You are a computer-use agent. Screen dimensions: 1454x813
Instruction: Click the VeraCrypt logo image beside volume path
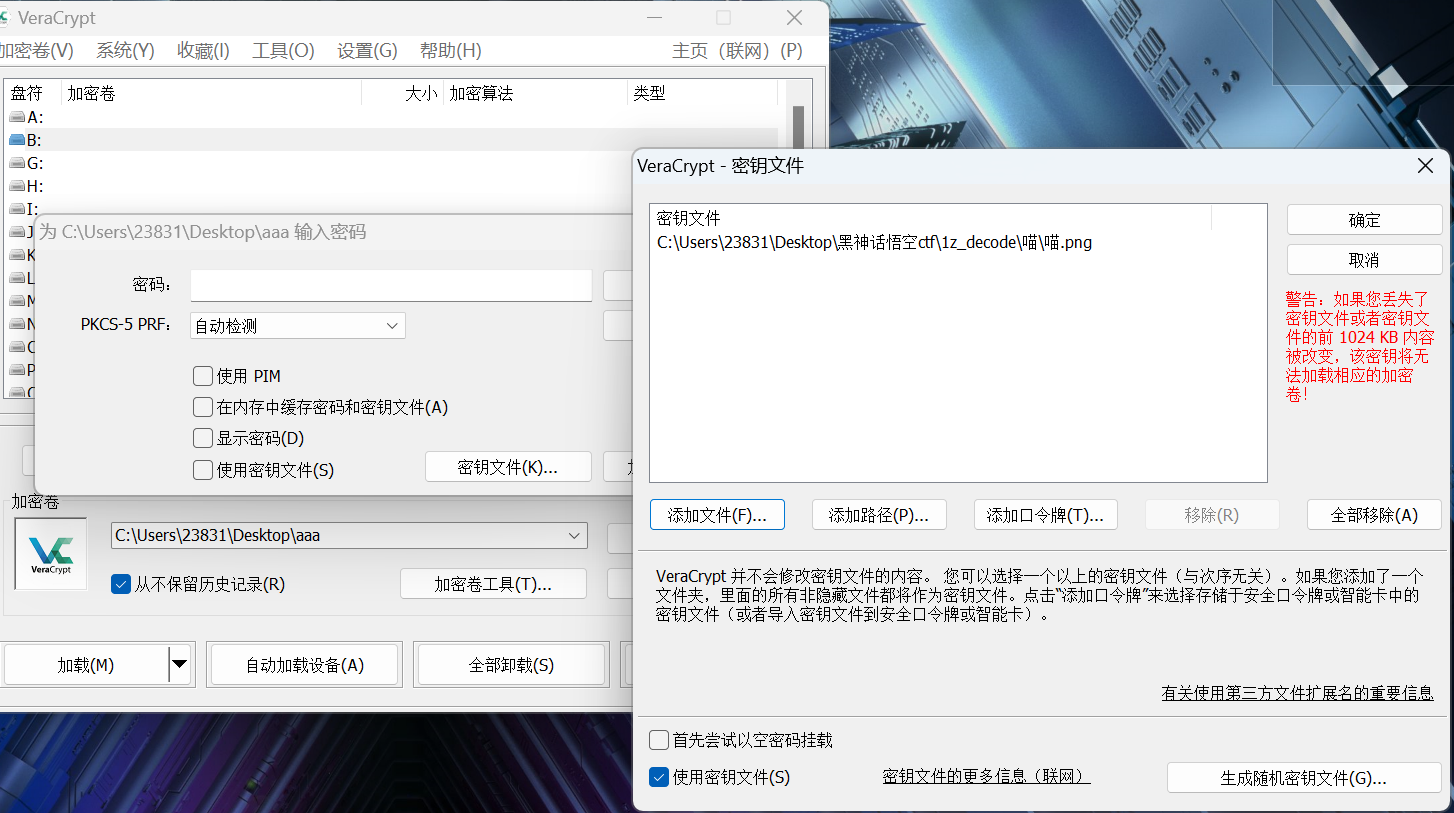pos(50,553)
